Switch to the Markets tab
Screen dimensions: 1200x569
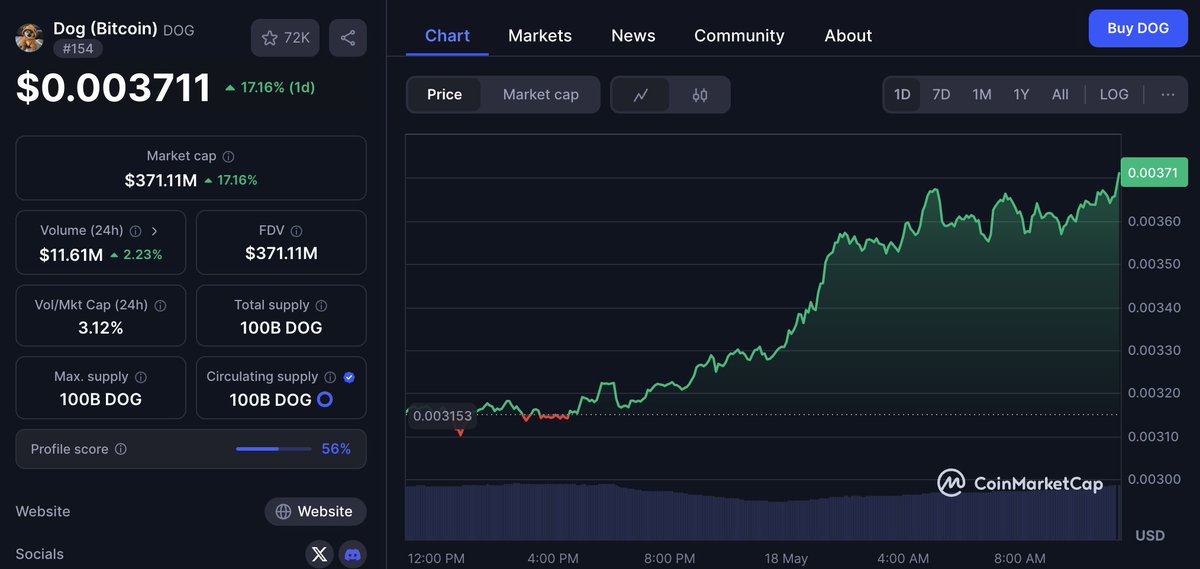(540, 36)
